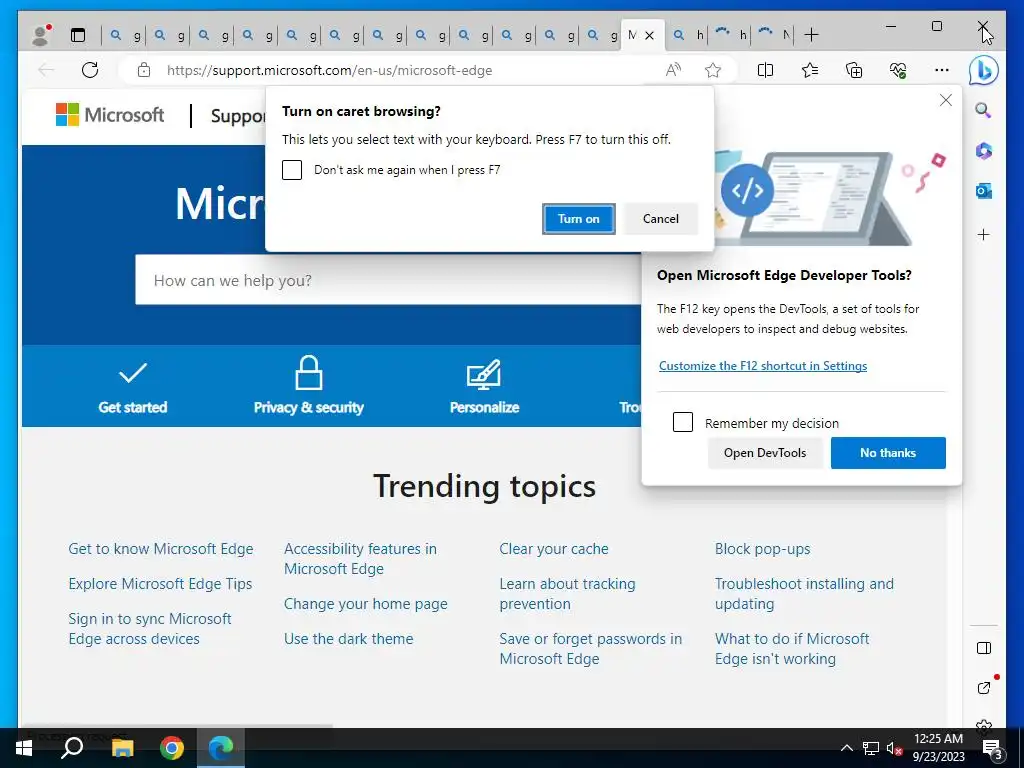
Task: Open the taskbar clock and date
Action: coord(938,748)
